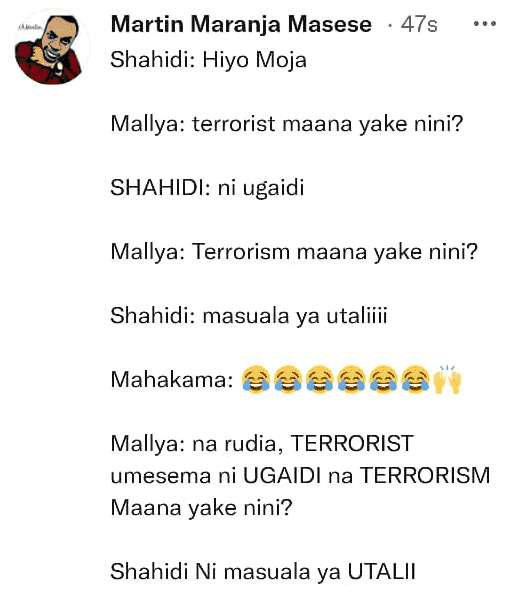Click the author name Martin Maranja Masese

click(x=241, y=24)
